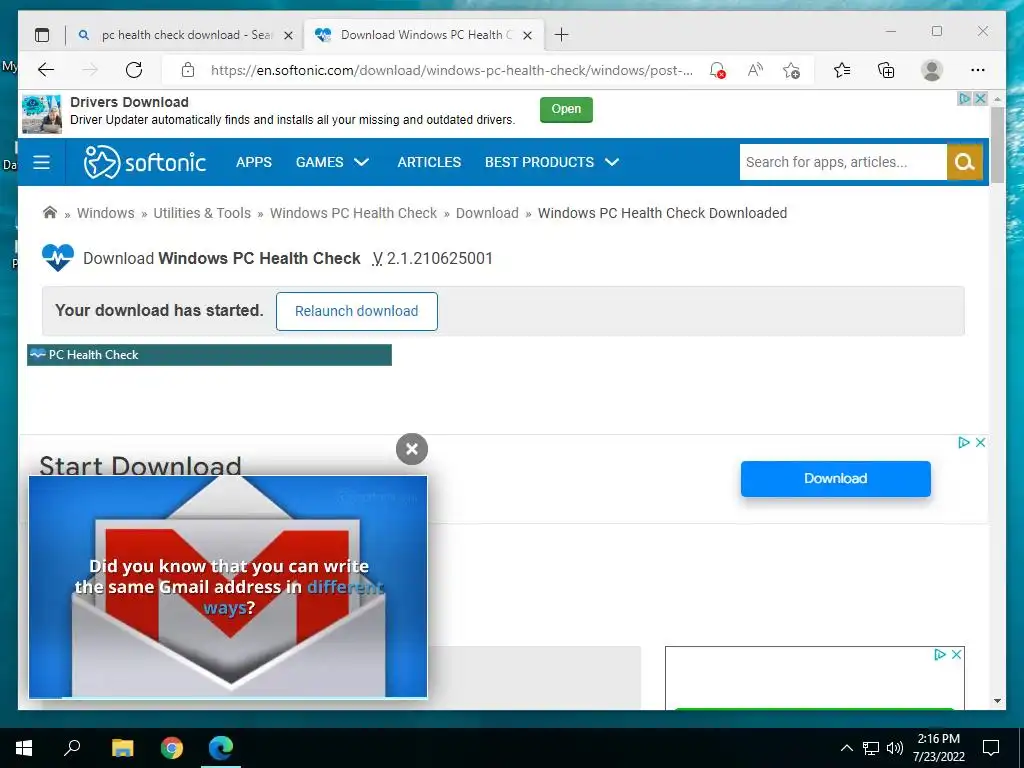Click the home breadcrumb icon
1024x768 pixels.
point(50,212)
